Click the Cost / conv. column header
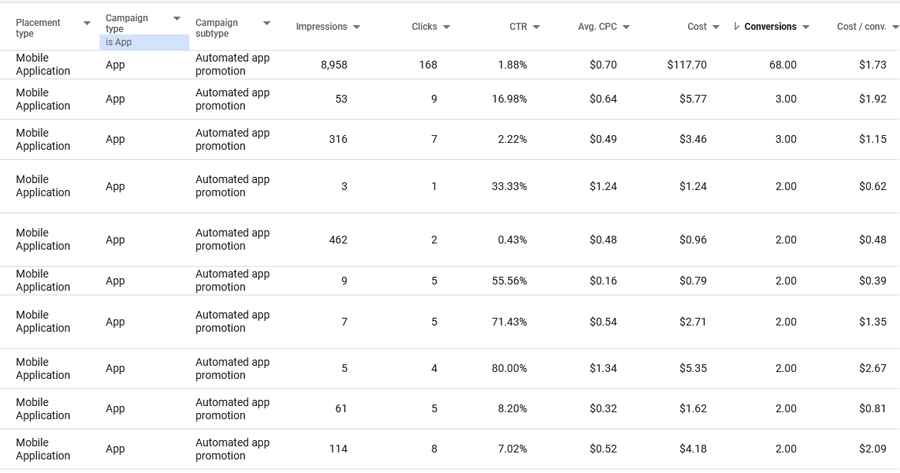 (861, 27)
